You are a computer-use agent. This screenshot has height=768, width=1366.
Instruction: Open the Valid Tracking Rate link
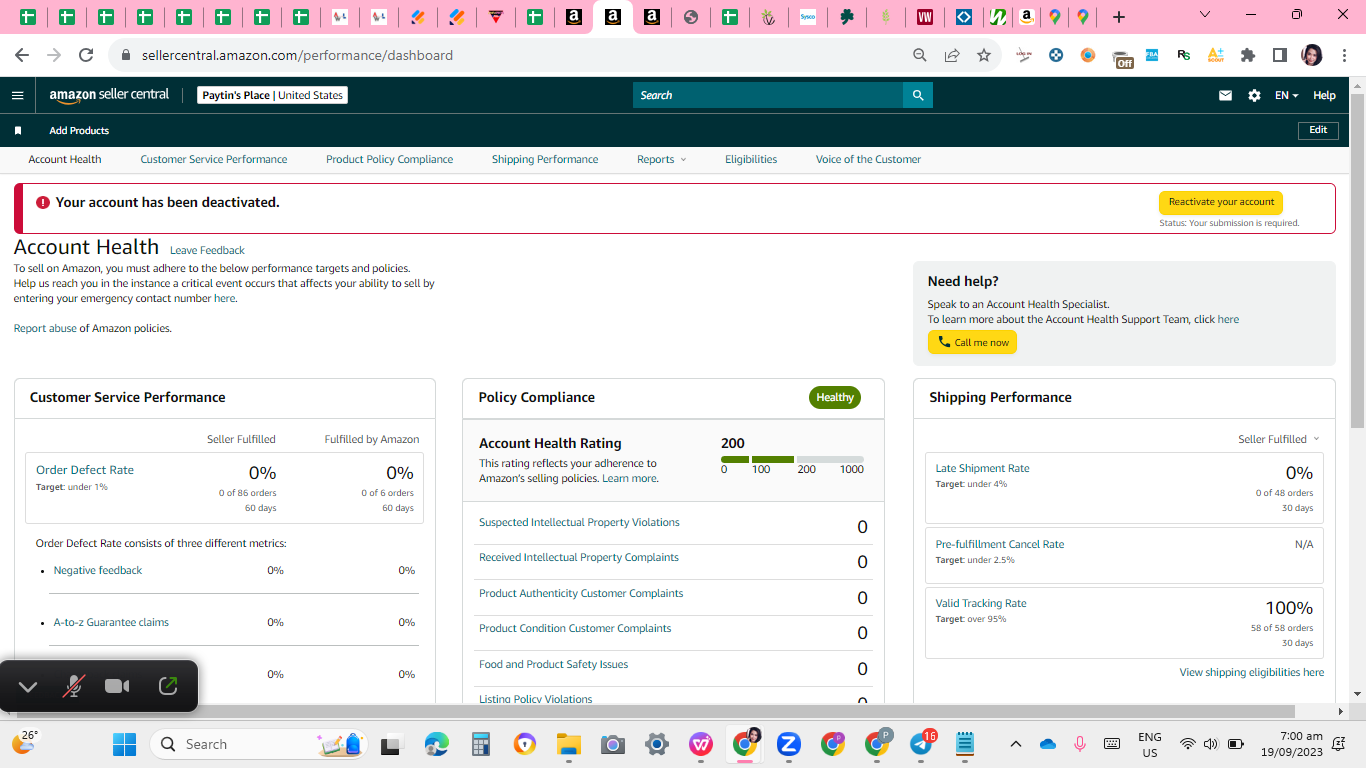click(981, 603)
